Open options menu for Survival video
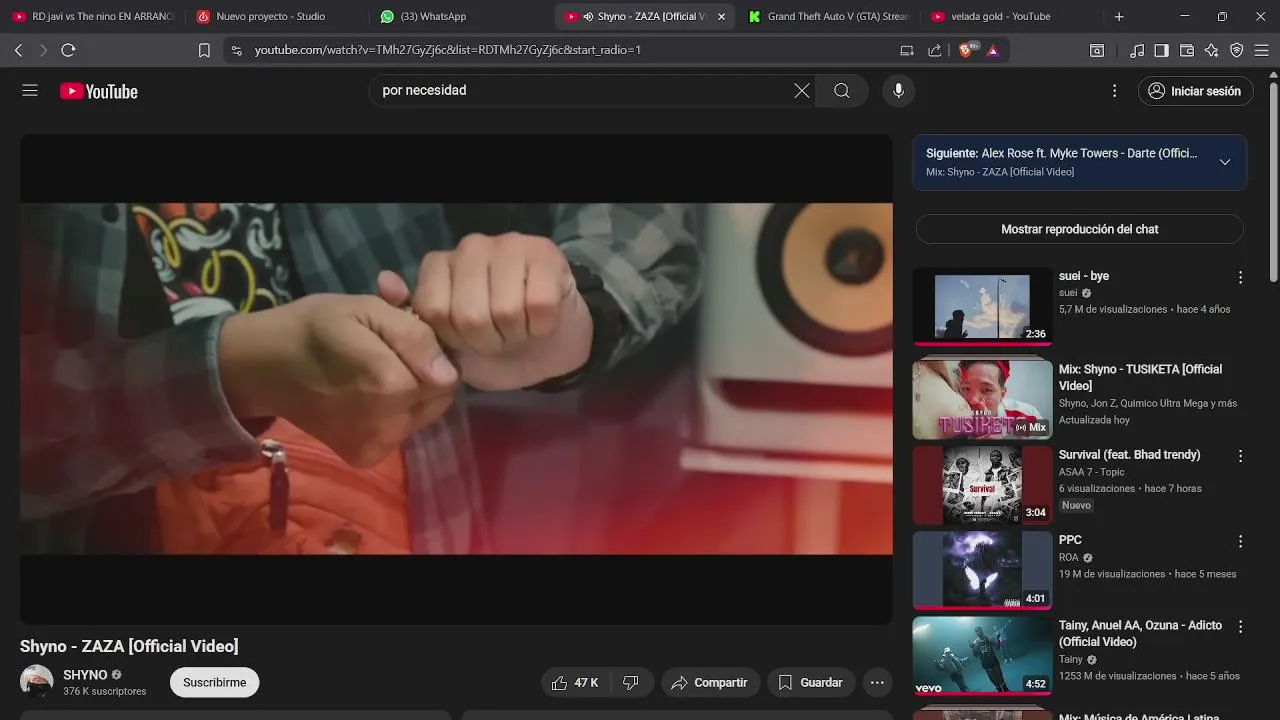Viewport: 1280px width, 720px height. (x=1241, y=455)
